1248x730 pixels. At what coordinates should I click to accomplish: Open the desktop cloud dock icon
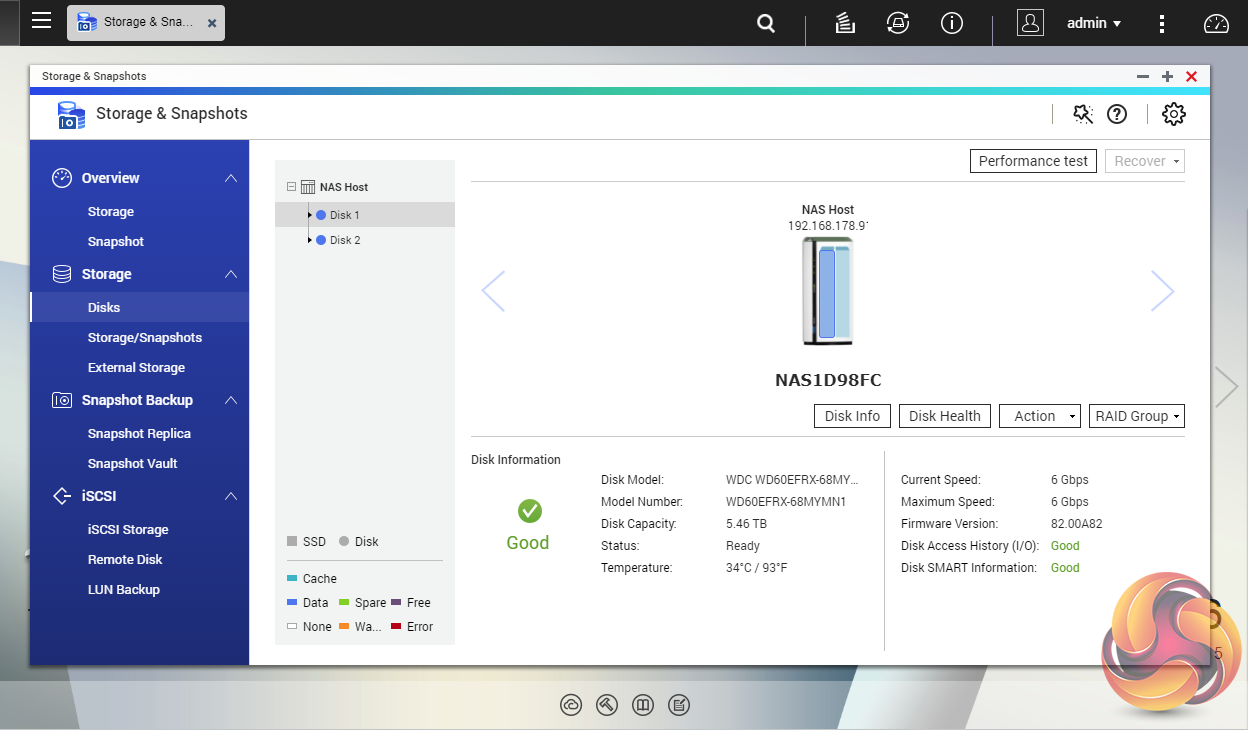pyautogui.click(x=571, y=705)
